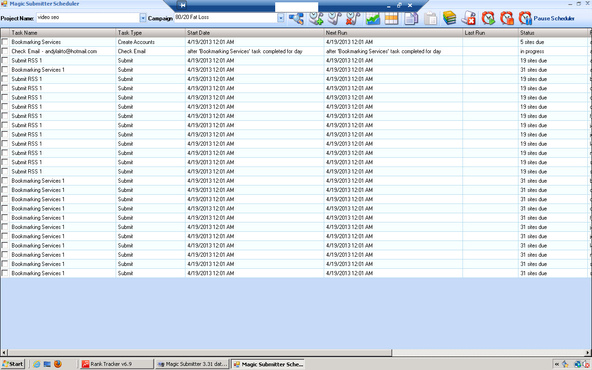Click the horizontal scrollbar thumb
This screenshot has width=592, height=370.
199,353
